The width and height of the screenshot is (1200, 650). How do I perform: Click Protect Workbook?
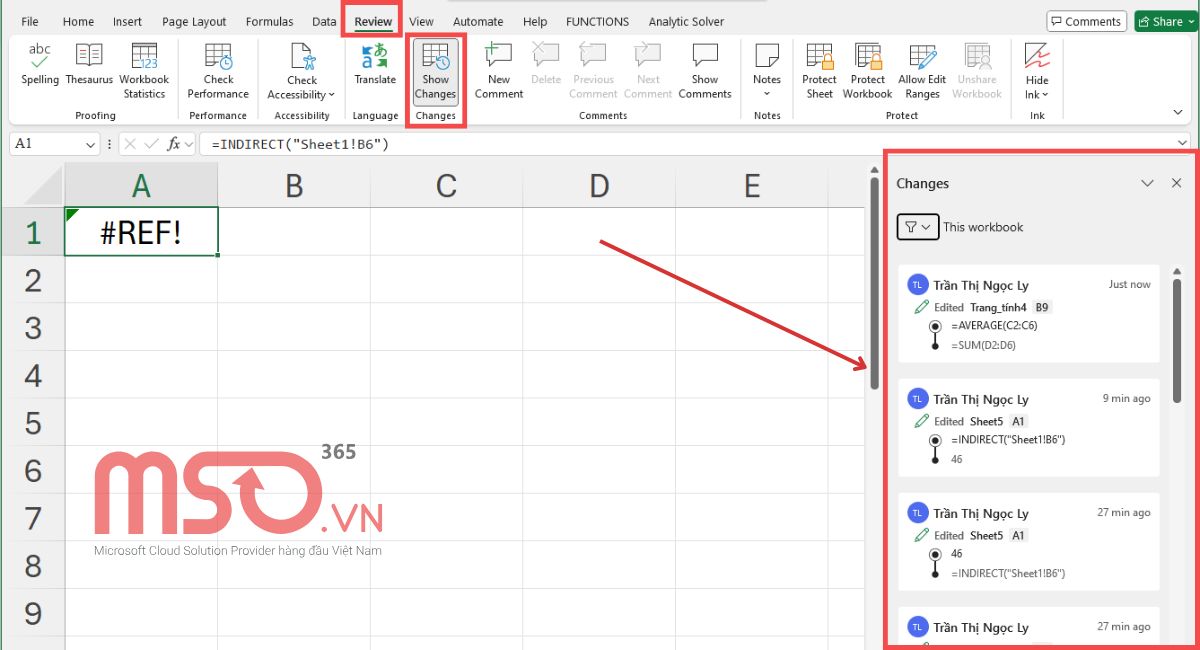tap(867, 71)
